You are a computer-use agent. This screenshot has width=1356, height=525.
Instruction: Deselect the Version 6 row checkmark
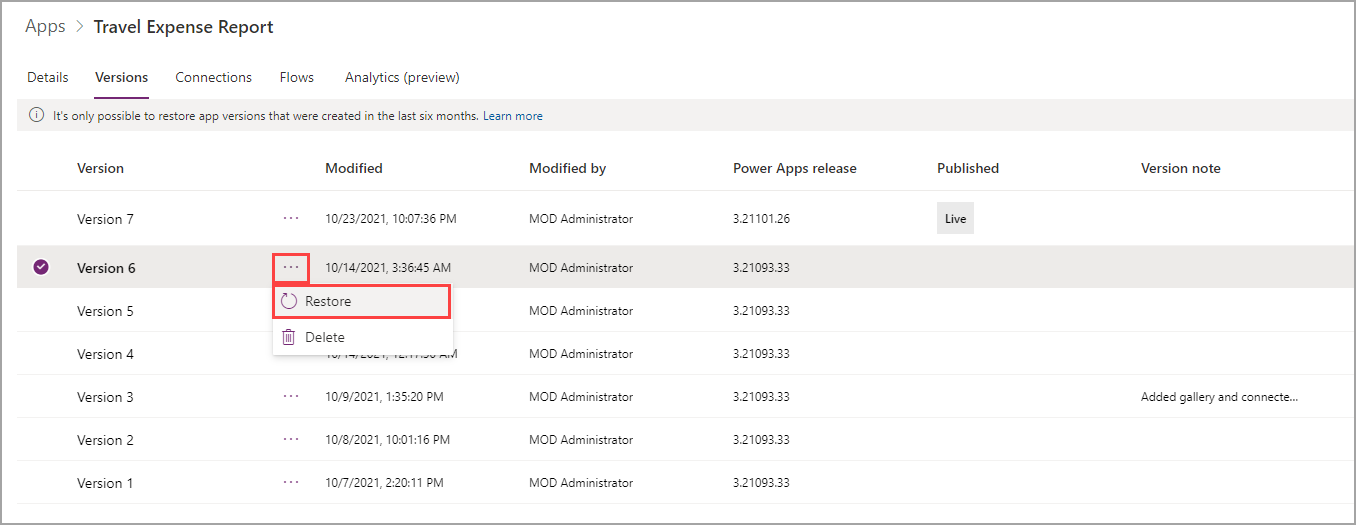(x=41, y=267)
